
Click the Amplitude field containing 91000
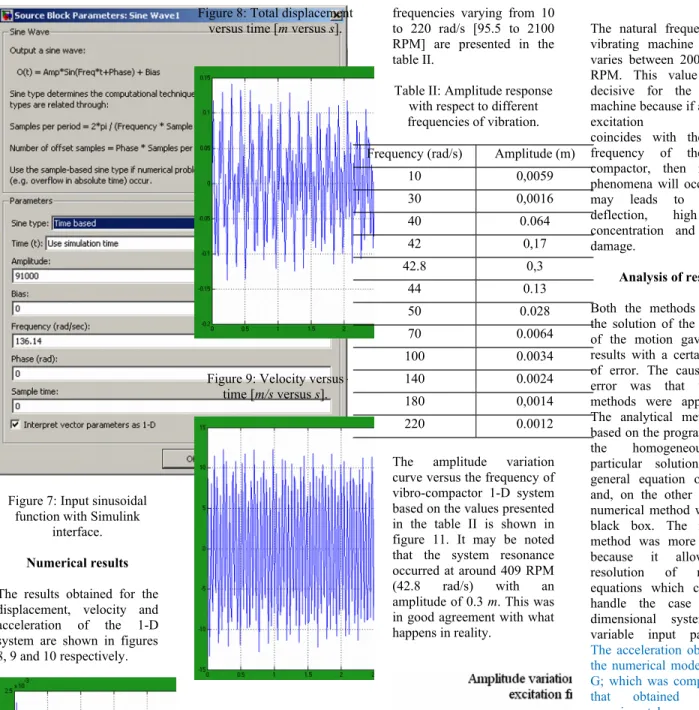click(103, 276)
